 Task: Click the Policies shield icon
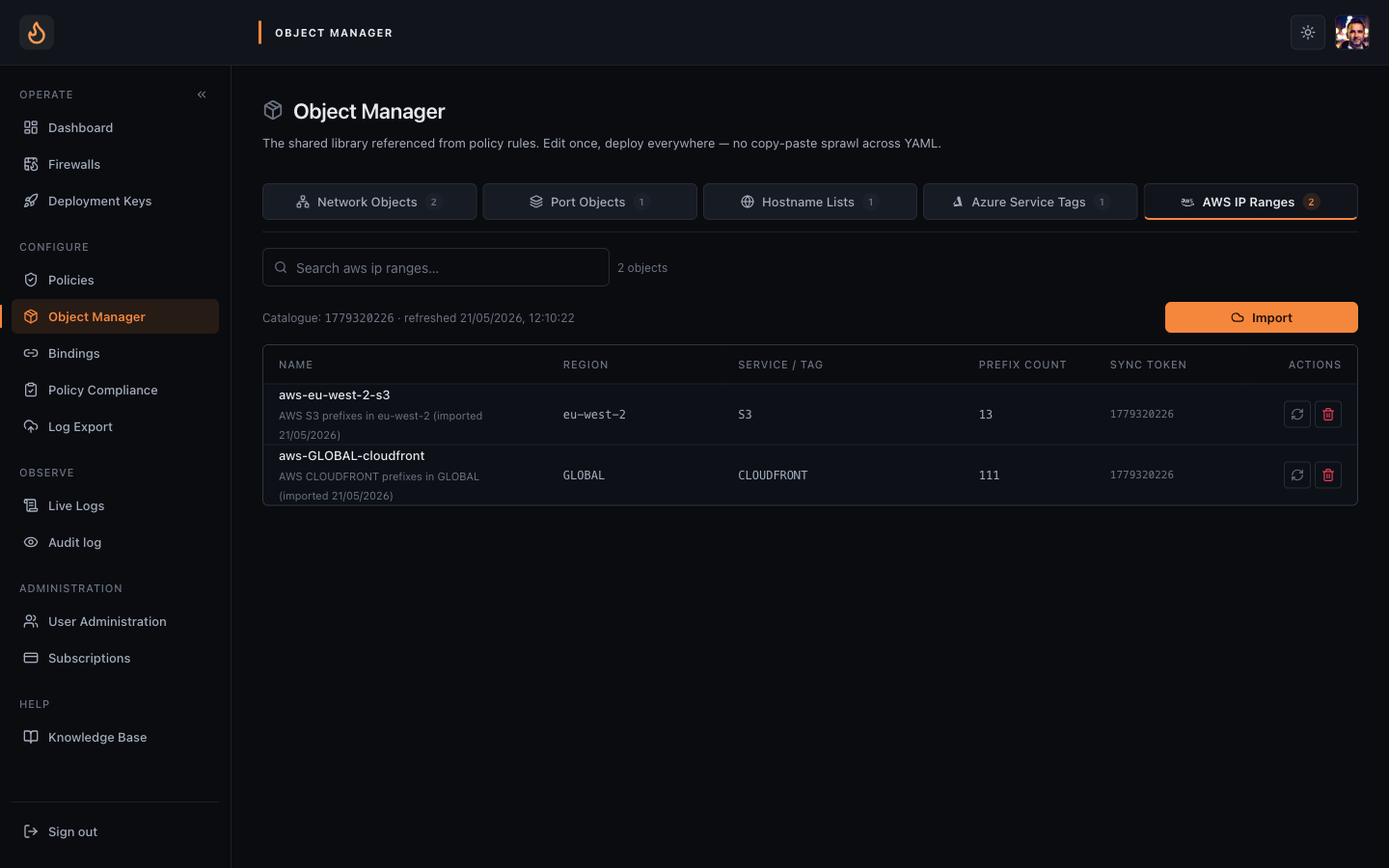click(x=31, y=280)
